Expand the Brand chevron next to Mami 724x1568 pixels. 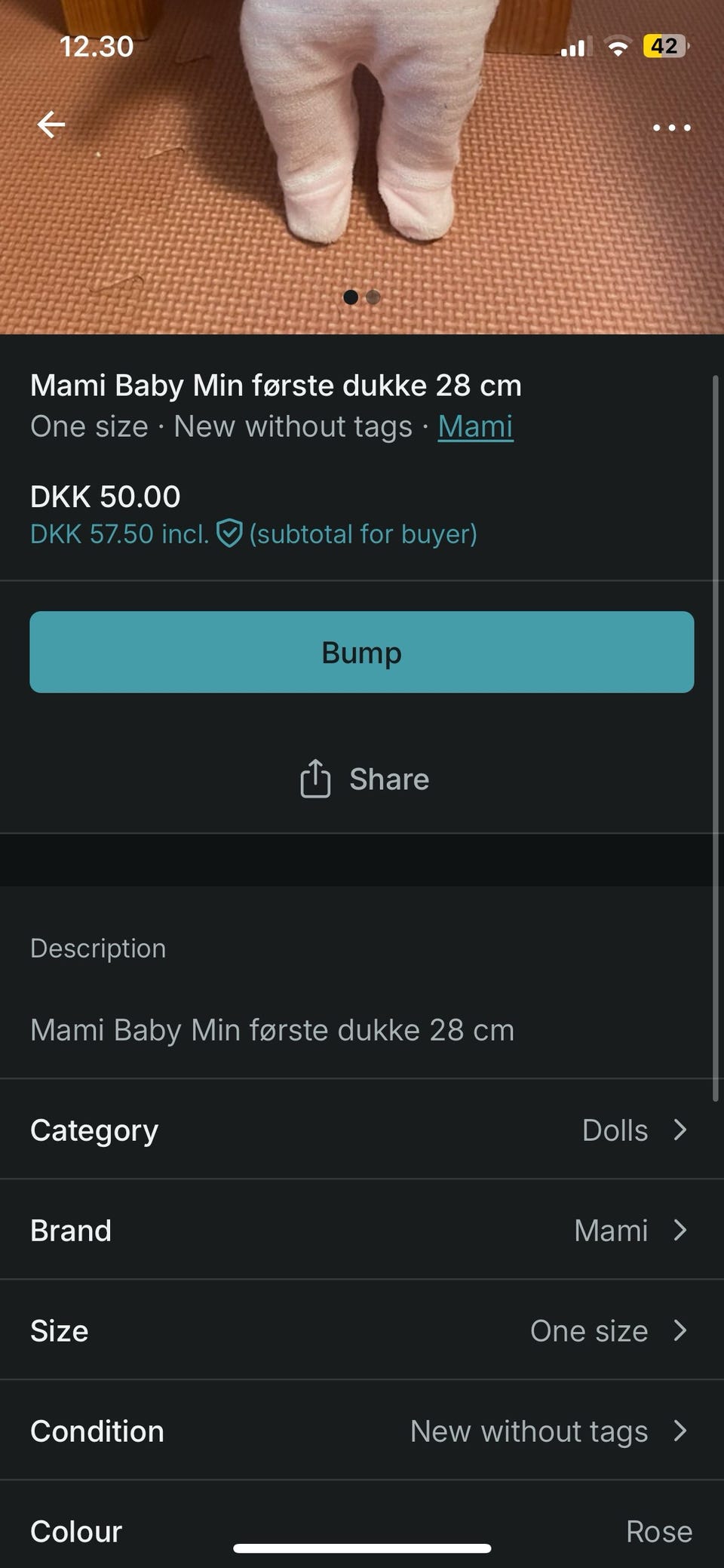680,1230
